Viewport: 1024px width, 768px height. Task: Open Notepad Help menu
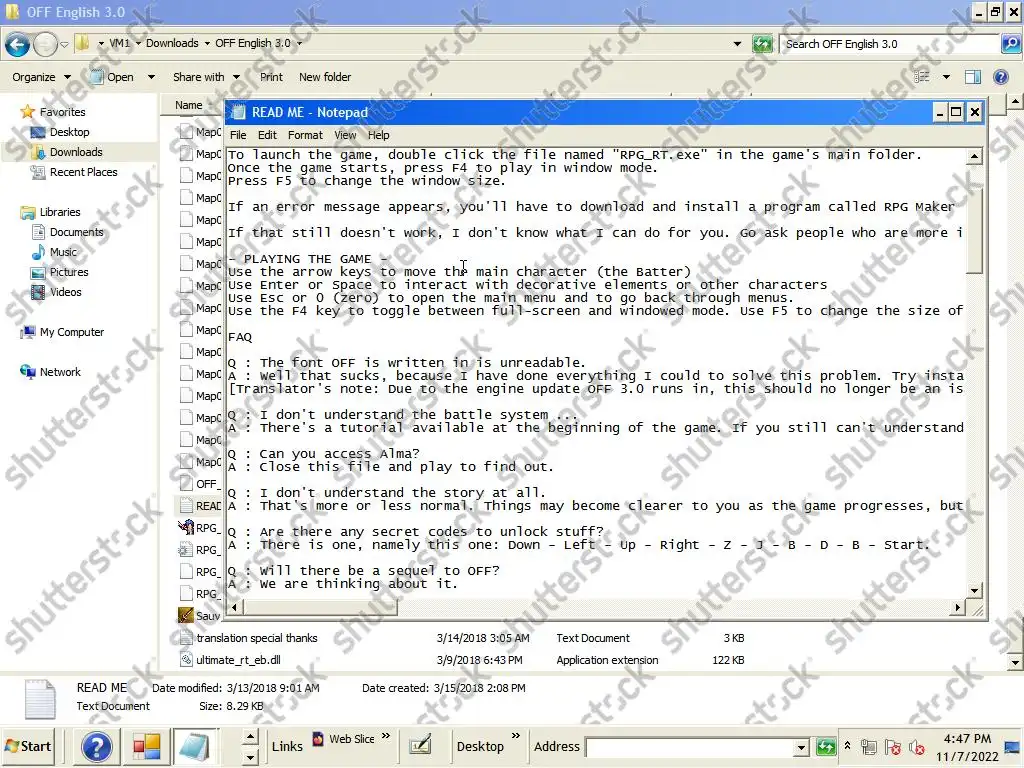(x=378, y=135)
